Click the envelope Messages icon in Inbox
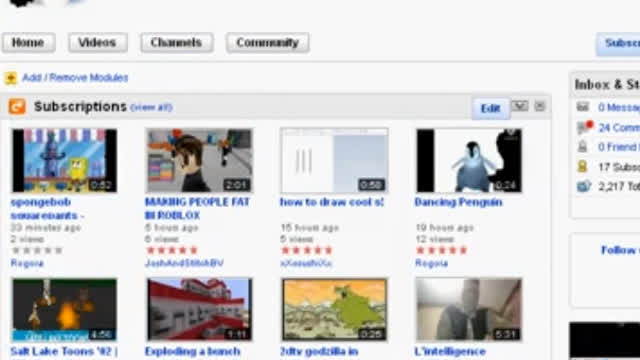The width and height of the screenshot is (640, 360). [583, 107]
